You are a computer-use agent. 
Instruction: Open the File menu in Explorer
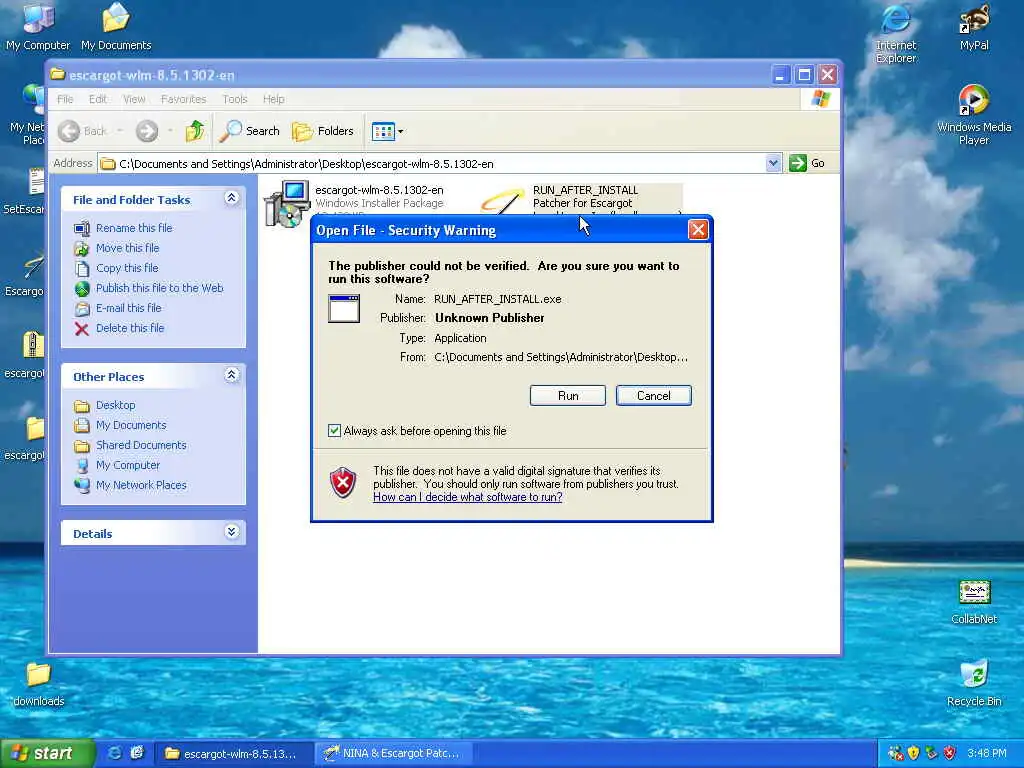[x=65, y=99]
